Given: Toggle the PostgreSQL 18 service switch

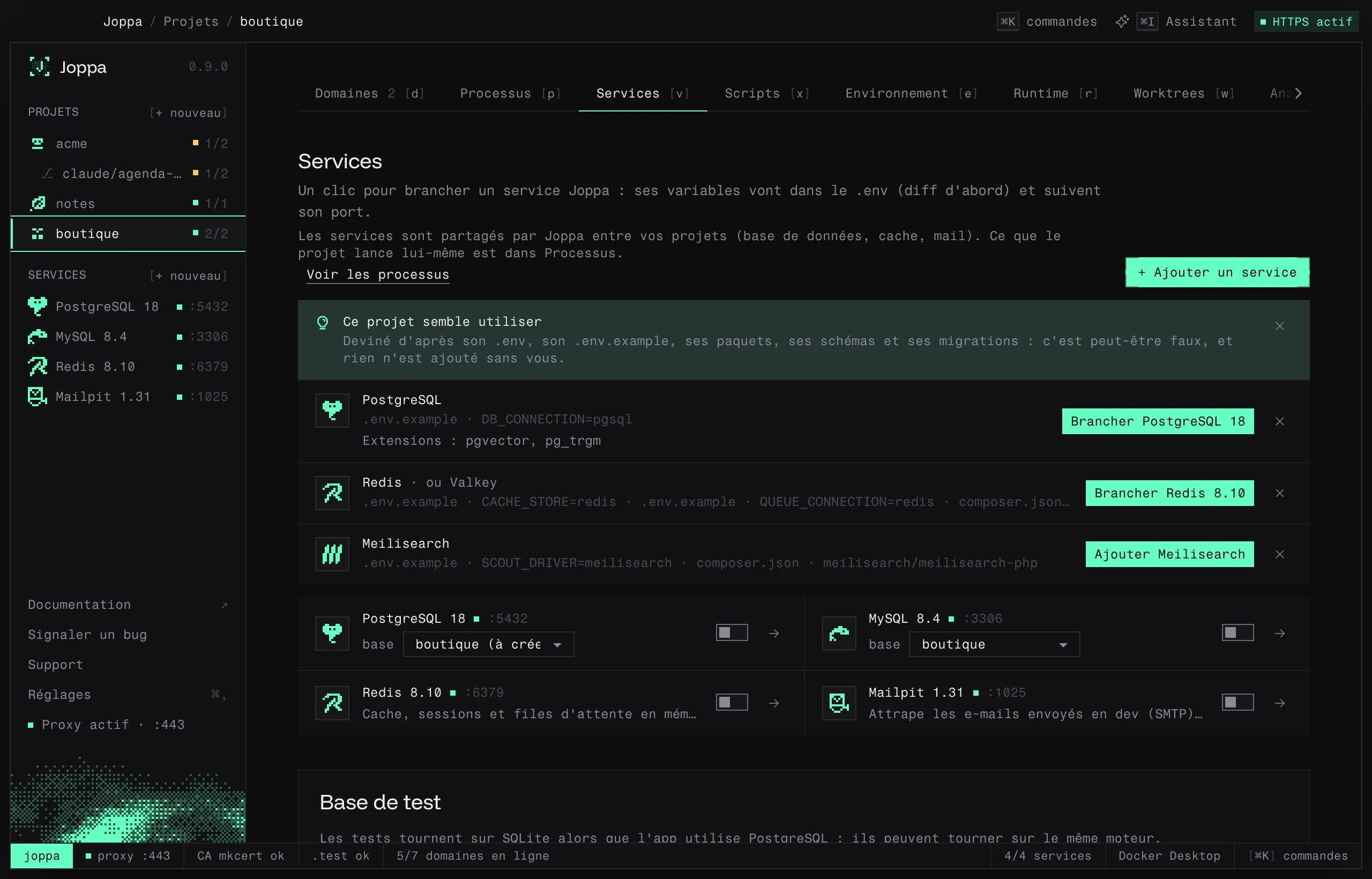Looking at the screenshot, I should pos(732,632).
